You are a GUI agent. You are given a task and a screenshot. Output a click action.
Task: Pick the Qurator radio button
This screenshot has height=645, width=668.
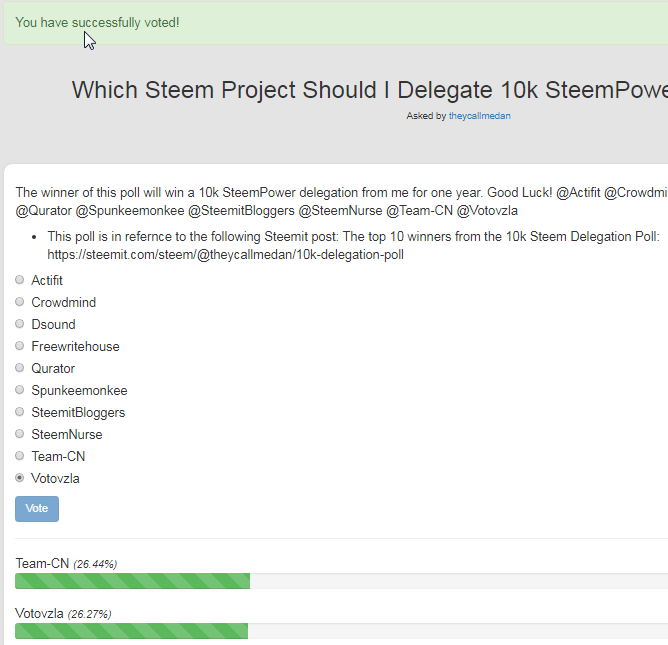[x=20, y=368]
